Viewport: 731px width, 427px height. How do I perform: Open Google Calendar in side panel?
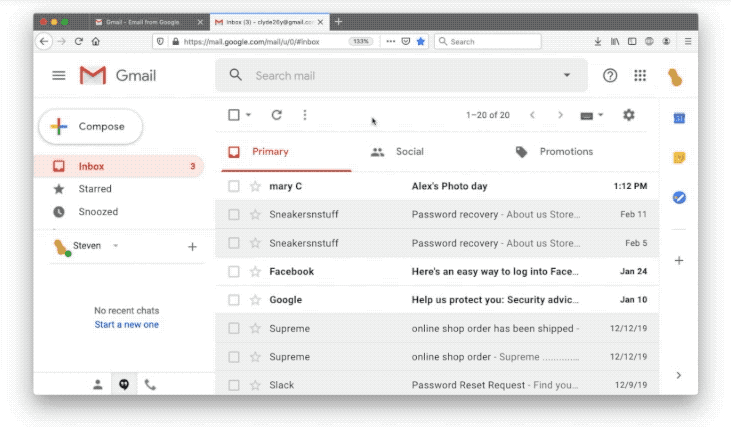click(679, 118)
